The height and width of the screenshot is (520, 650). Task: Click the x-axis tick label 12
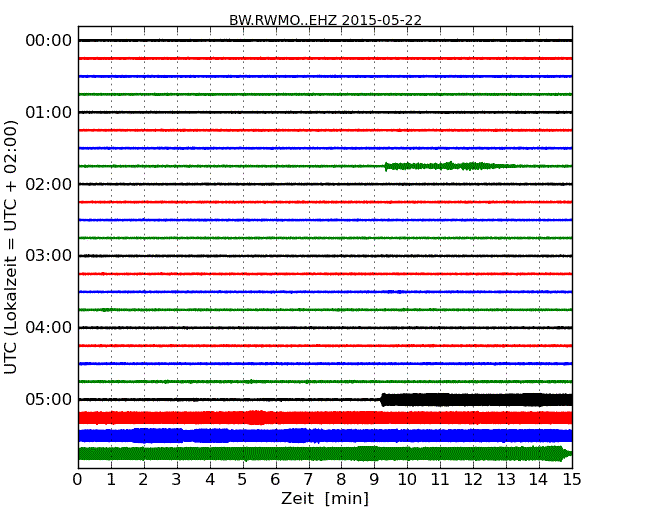click(473, 480)
